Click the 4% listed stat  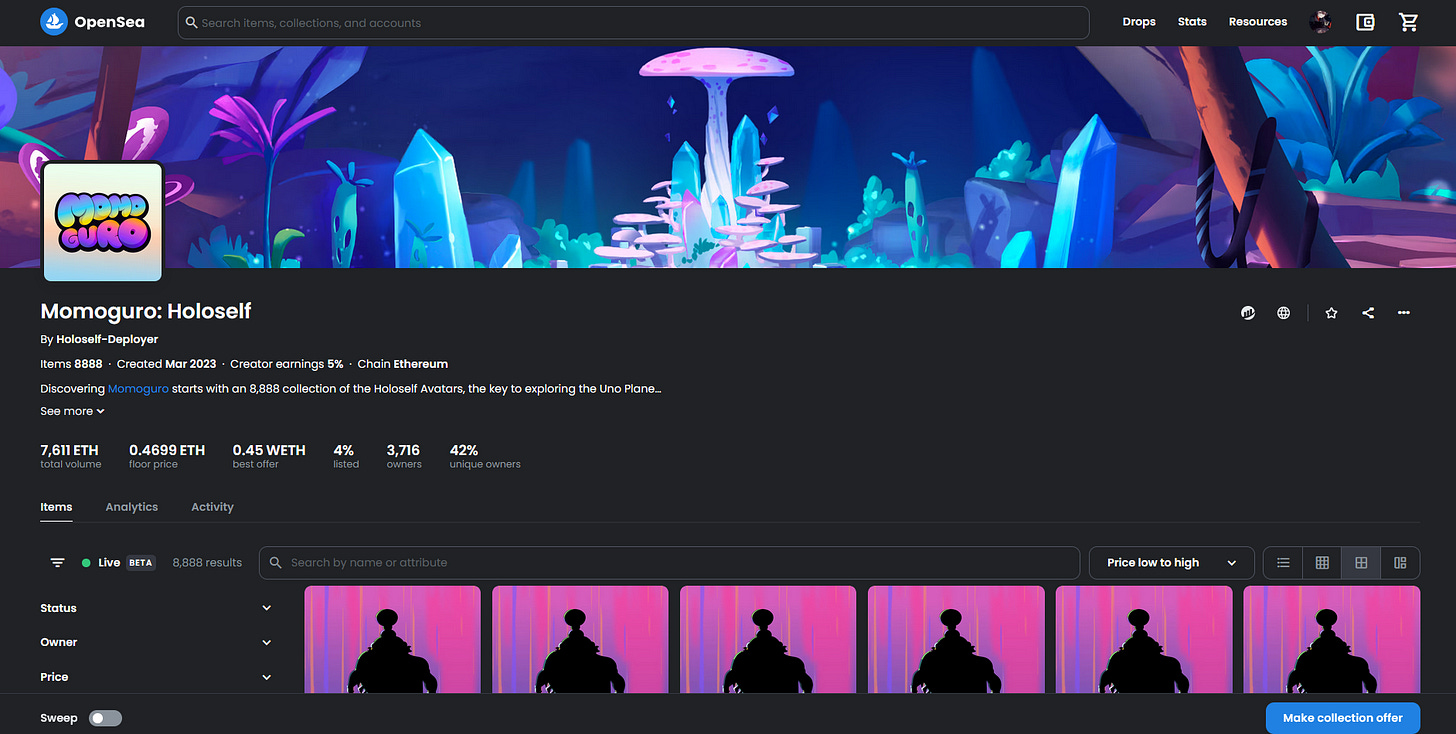point(346,456)
